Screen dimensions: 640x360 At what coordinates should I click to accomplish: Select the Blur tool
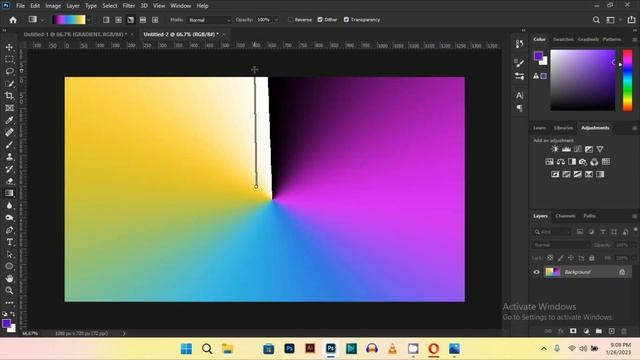coord(9,206)
